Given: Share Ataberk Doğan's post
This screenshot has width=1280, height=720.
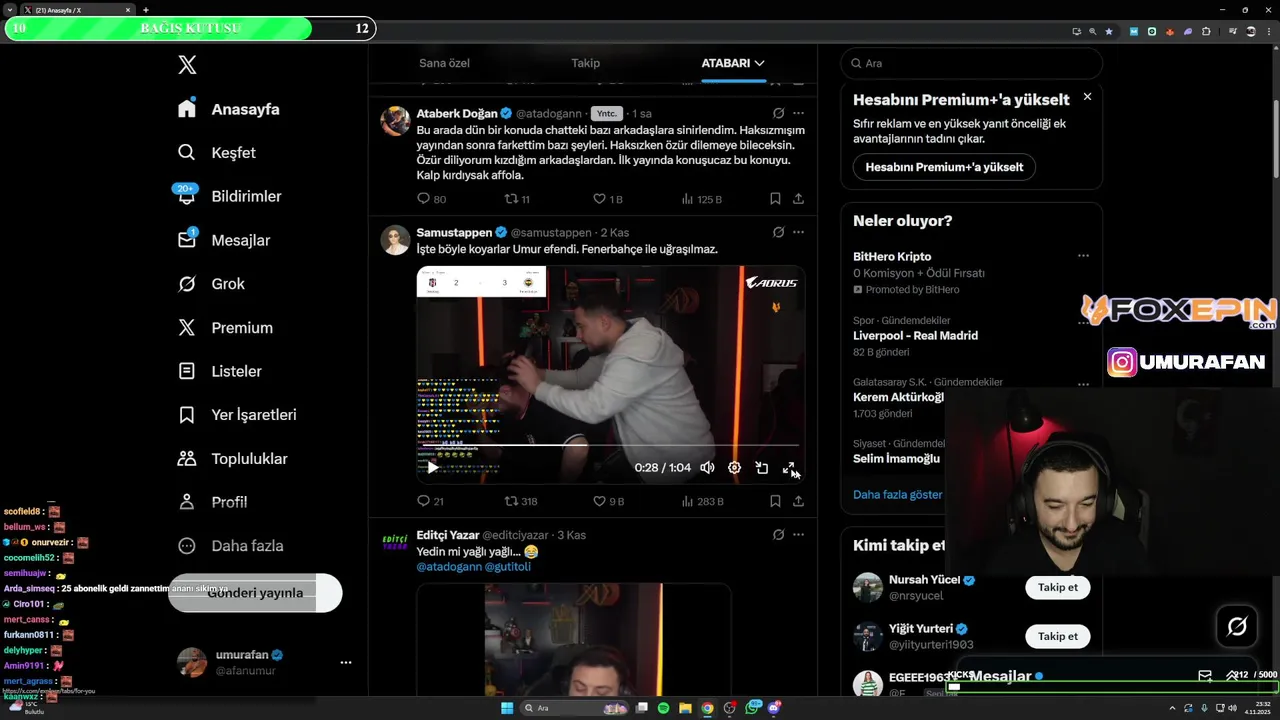Looking at the screenshot, I should tap(798, 199).
